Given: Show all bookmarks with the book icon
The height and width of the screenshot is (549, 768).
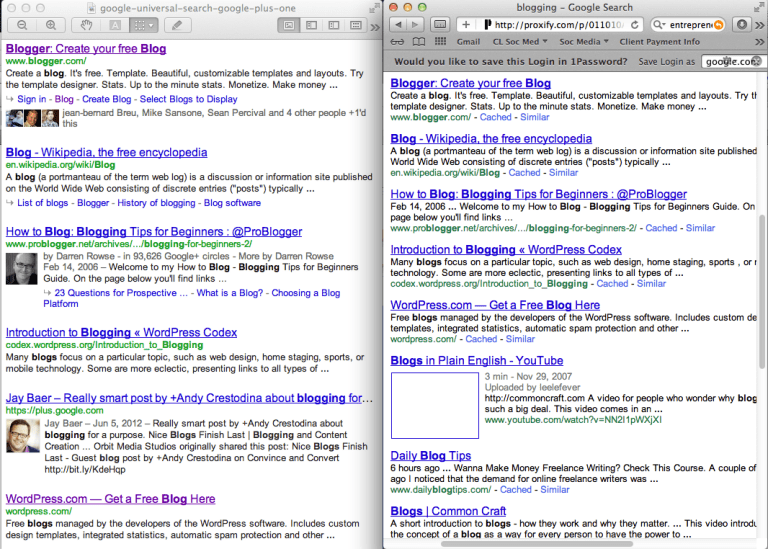Looking at the screenshot, I should pos(419,42).
